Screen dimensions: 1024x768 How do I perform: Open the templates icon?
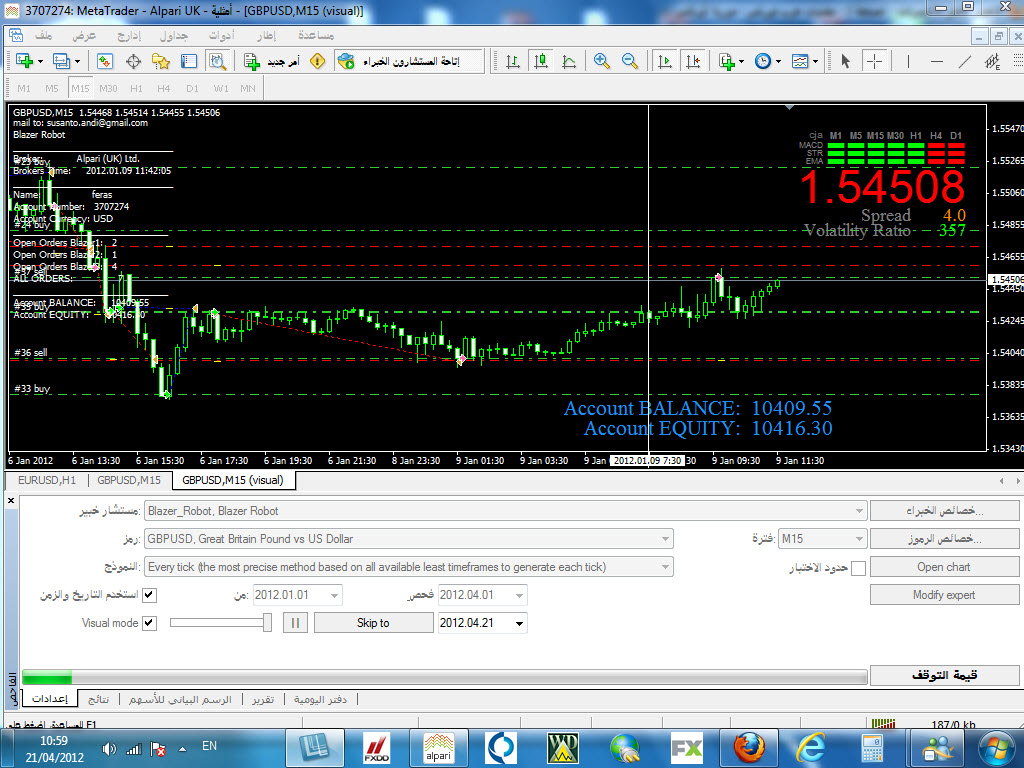(x=800, y=61)
